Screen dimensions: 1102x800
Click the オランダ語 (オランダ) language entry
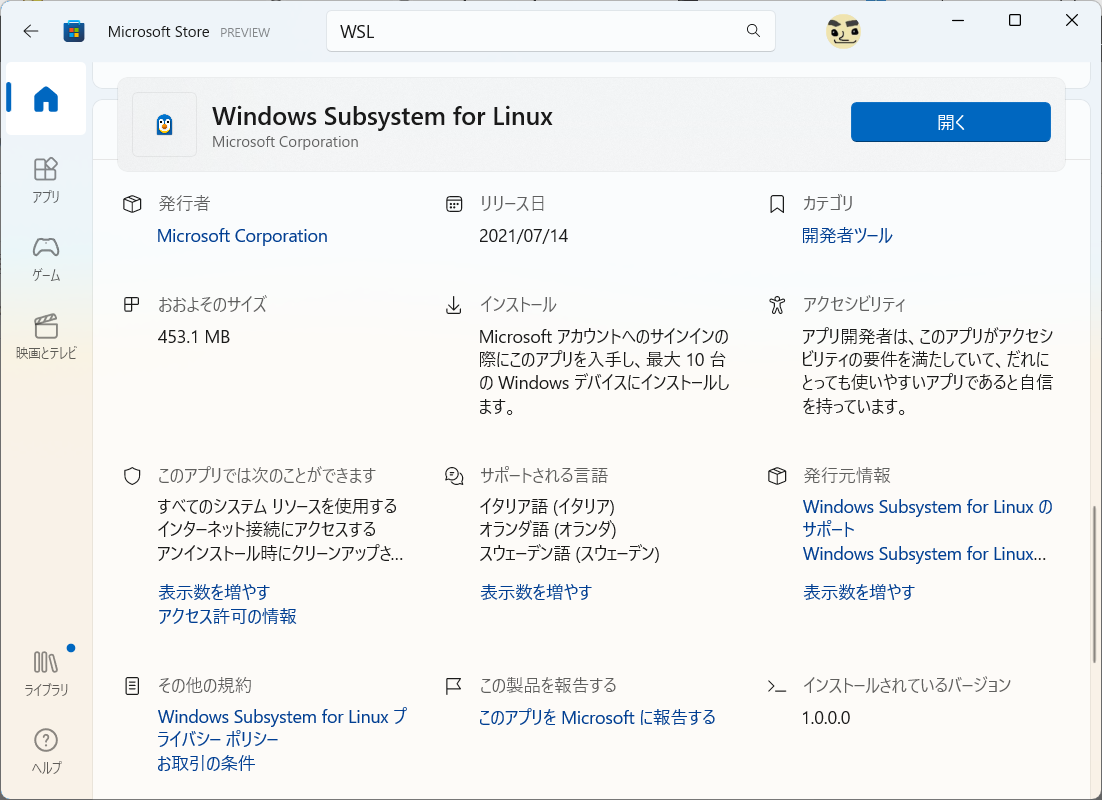point(547,529)
